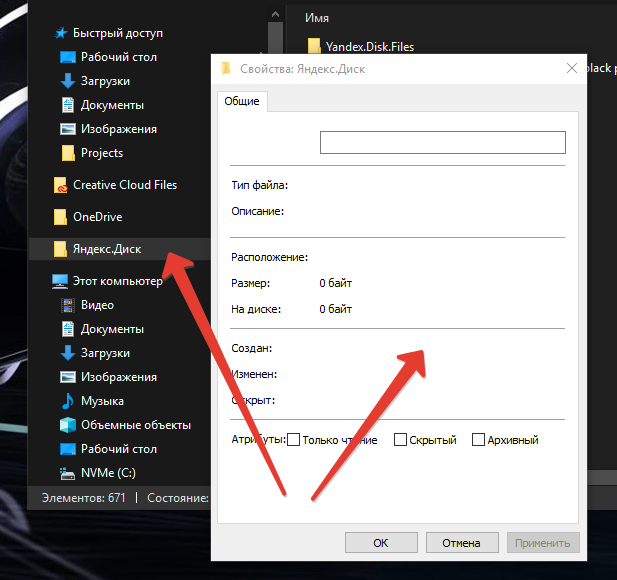
Task: Select the Projects folder in sidebar
Action: [x=102, y=153]
